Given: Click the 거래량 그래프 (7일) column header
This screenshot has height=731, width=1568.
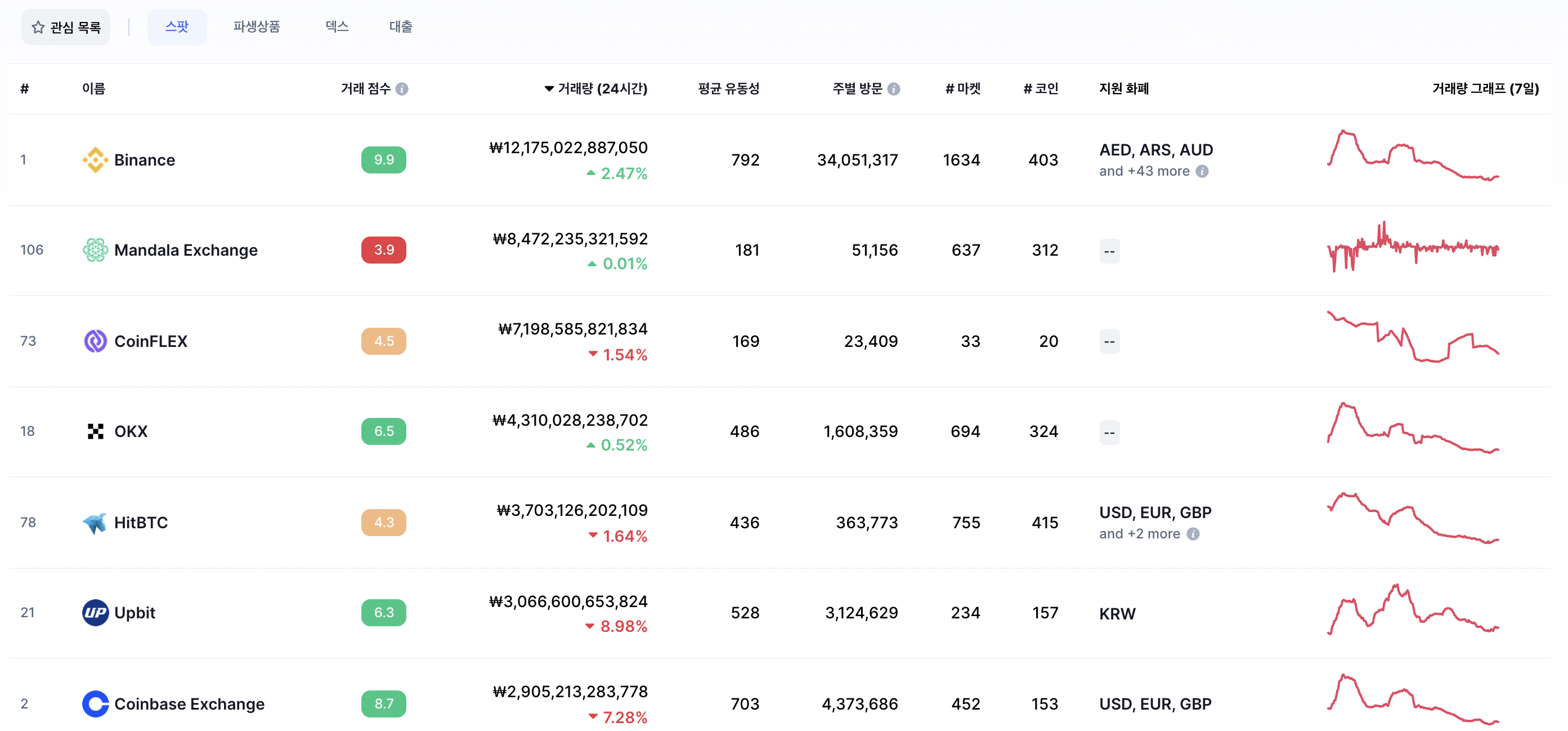Looking at the screenshot, I should pyautogui.click(x=1485, y=89).
